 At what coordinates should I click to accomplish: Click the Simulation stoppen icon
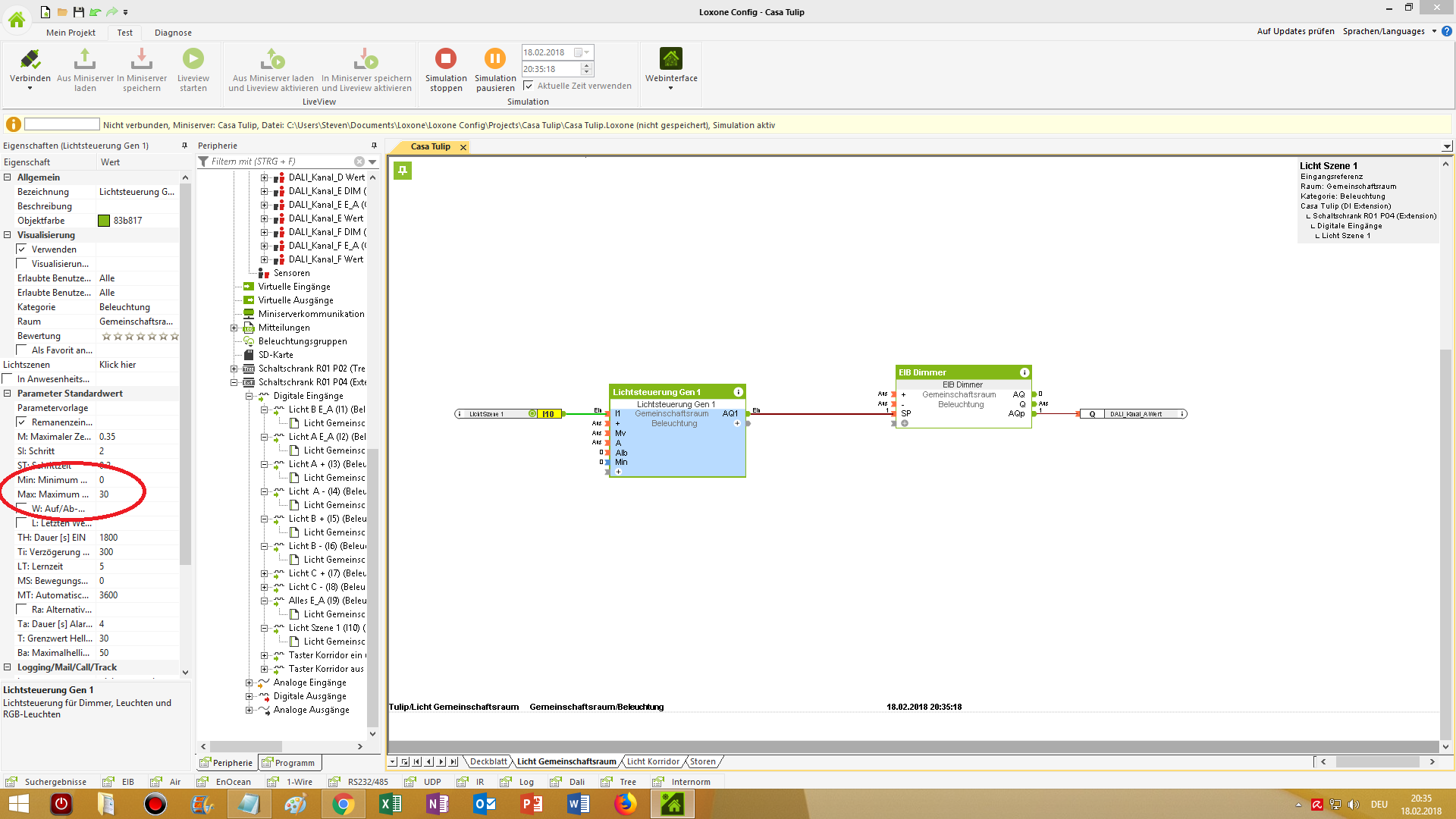445,58
